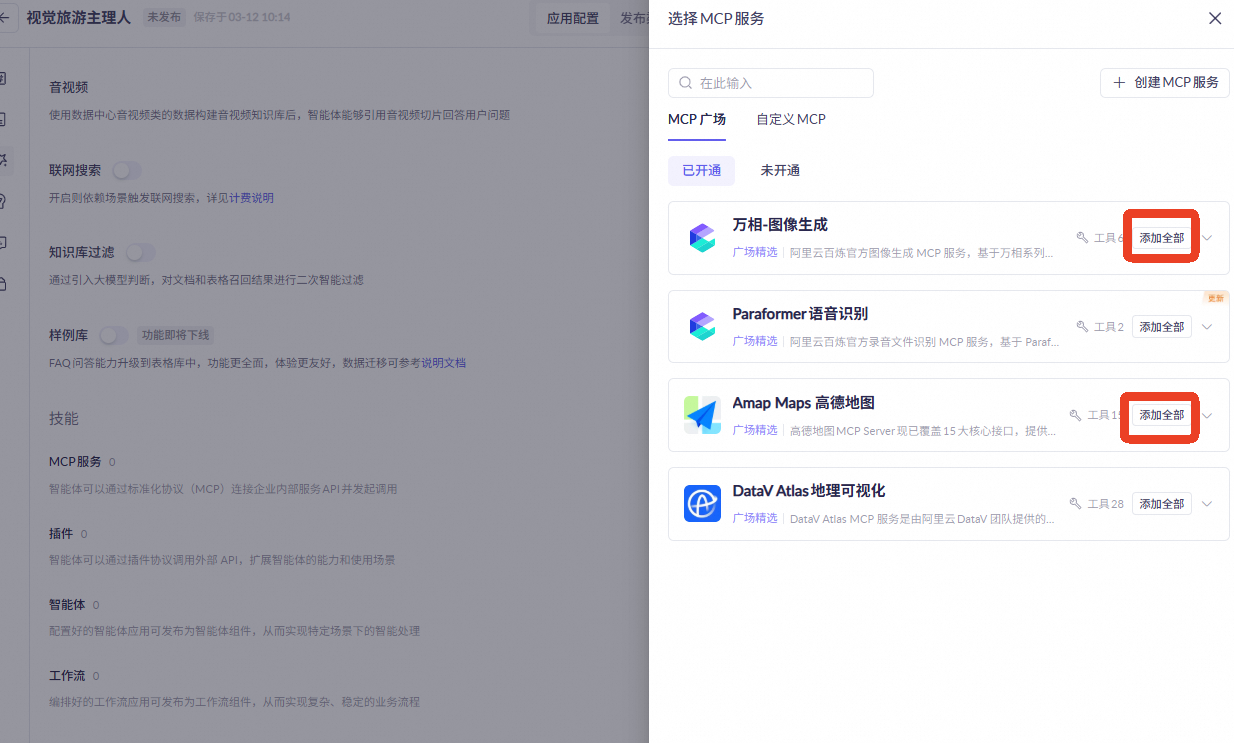
Task: Click the Amap Maps 高德地图 title
Action: (x=804, y=403)
